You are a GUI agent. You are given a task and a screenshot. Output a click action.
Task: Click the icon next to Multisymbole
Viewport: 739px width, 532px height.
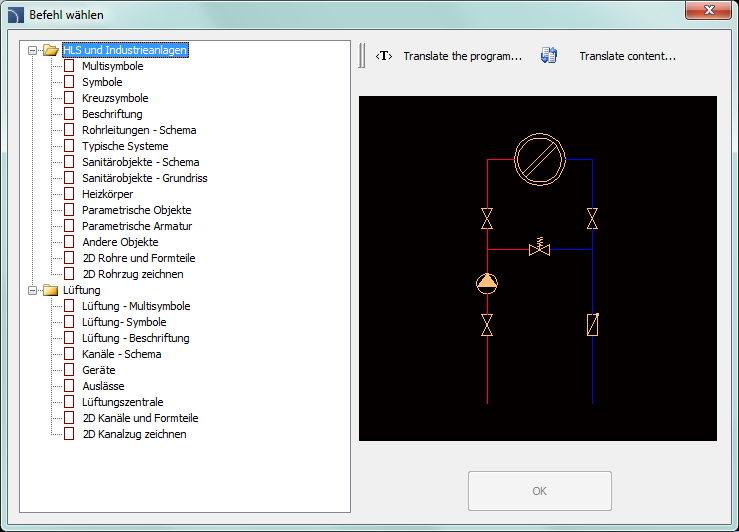pyautogui.click(x=70, y=66)
